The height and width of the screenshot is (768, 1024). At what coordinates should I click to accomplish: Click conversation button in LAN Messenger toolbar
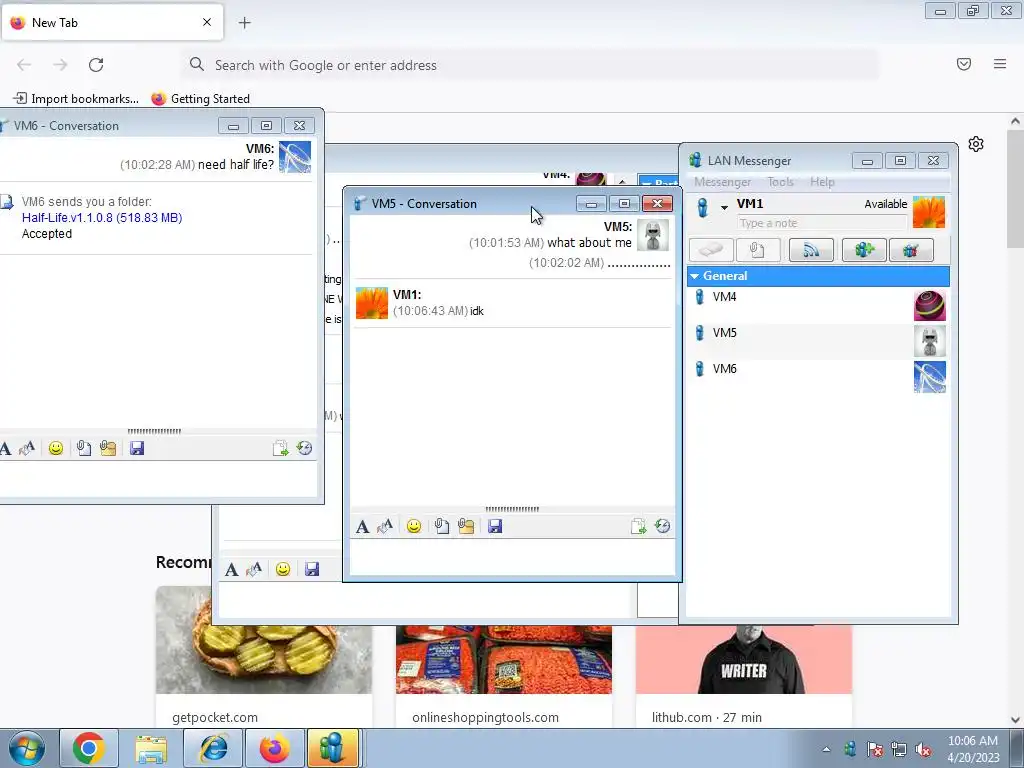pyautogui.click(x=711, y=250)
